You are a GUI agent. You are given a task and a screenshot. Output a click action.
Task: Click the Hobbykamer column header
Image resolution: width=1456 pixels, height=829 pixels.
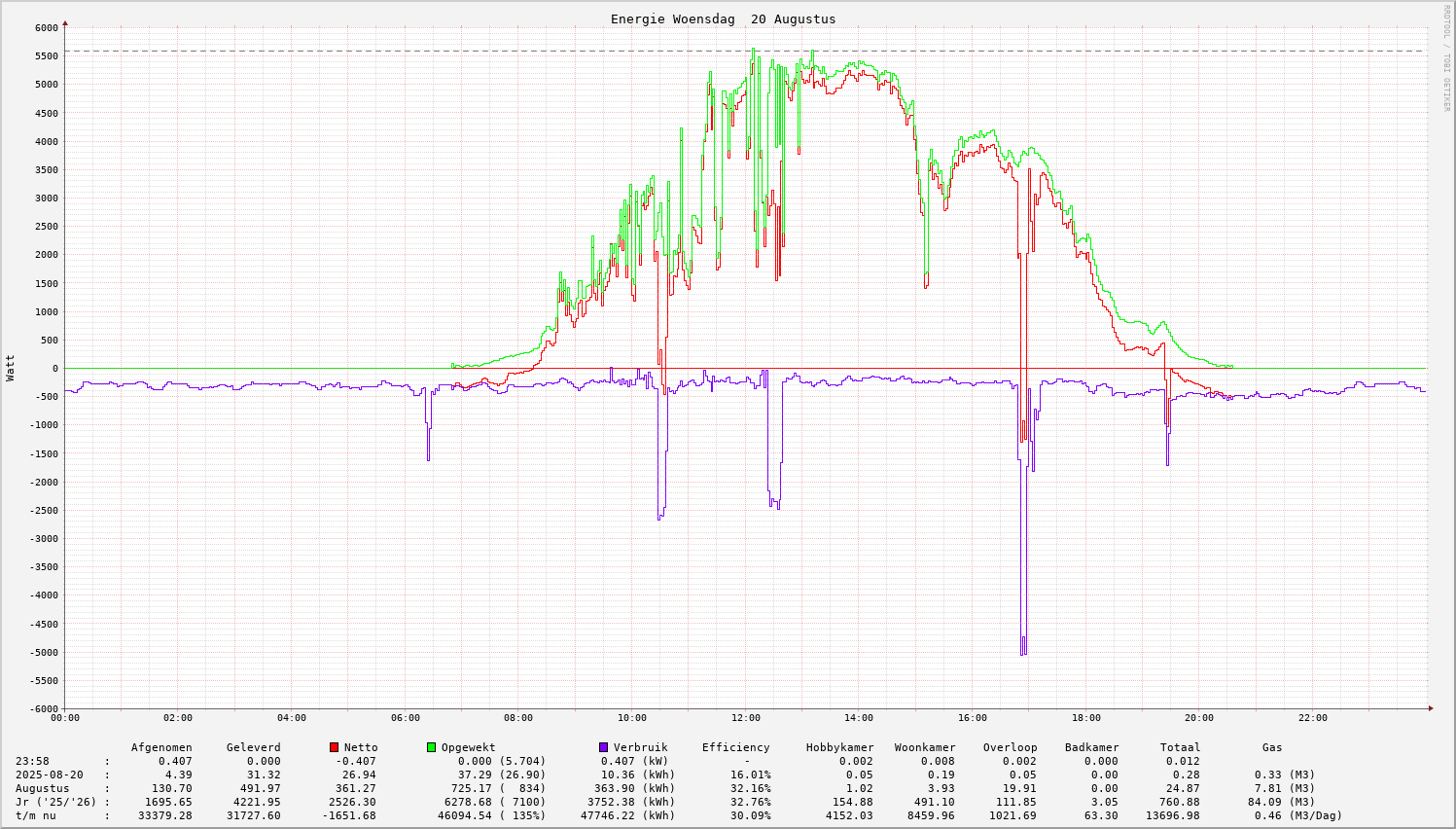point(839,747)
